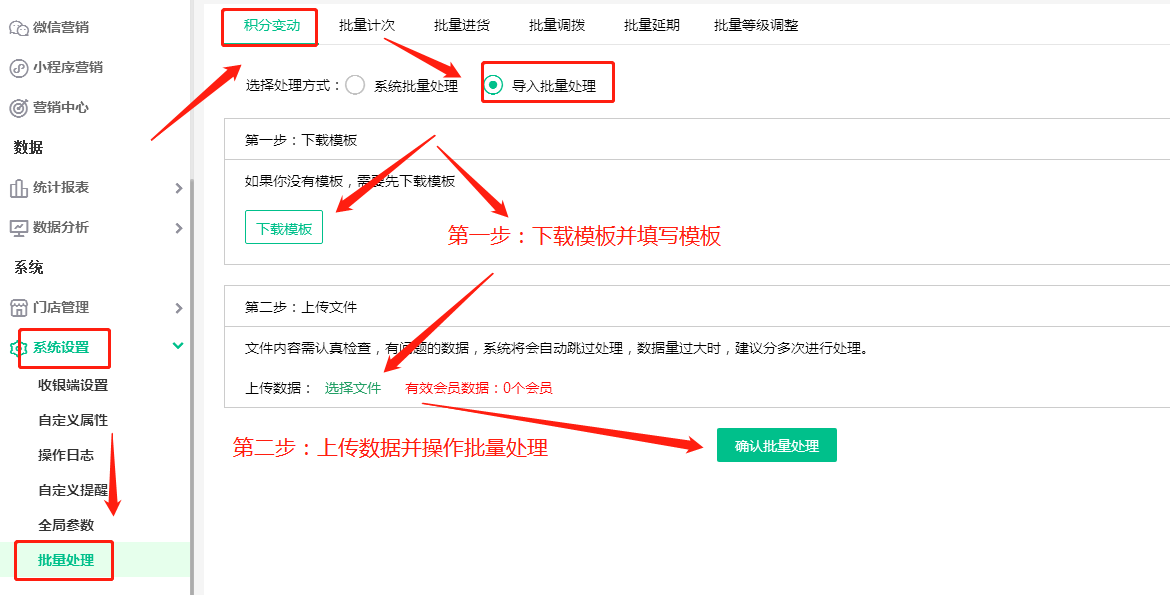The image size is (1170, 595).
Task: Open 营销中心 via its sidebar icon
Action: tap(17, 107)
